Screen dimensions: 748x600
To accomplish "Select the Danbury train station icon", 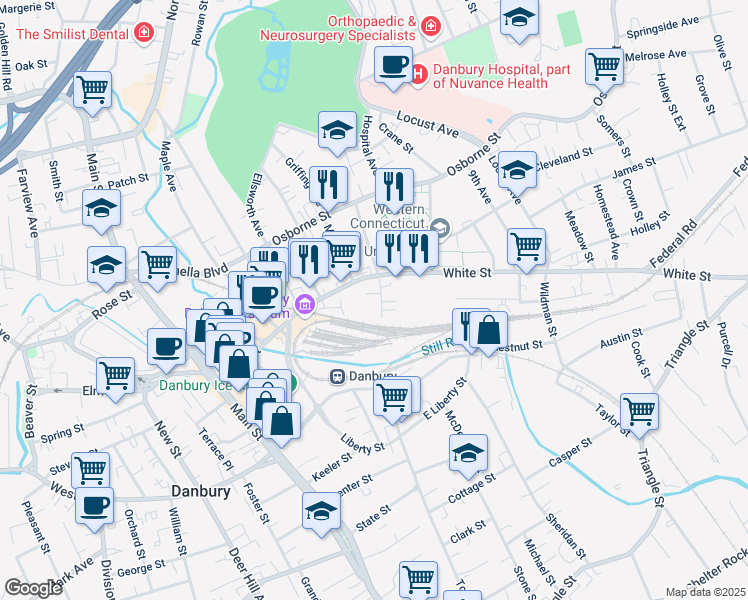I will tap(337, 377).
